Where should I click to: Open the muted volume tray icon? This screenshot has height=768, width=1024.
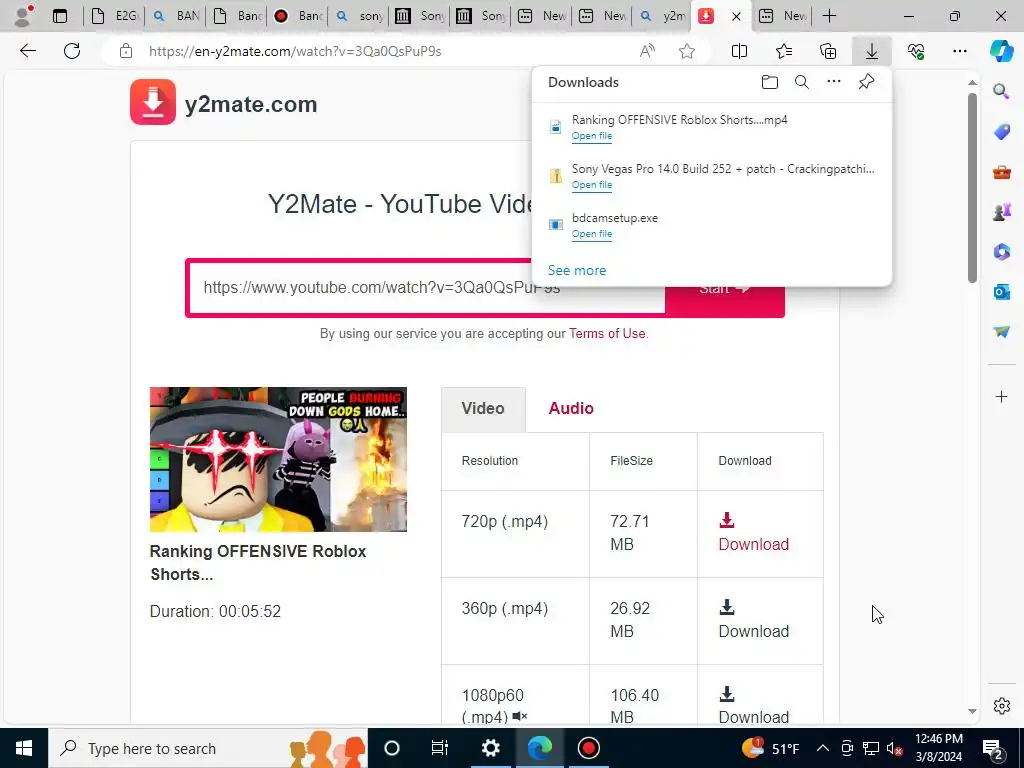(894, 748)
